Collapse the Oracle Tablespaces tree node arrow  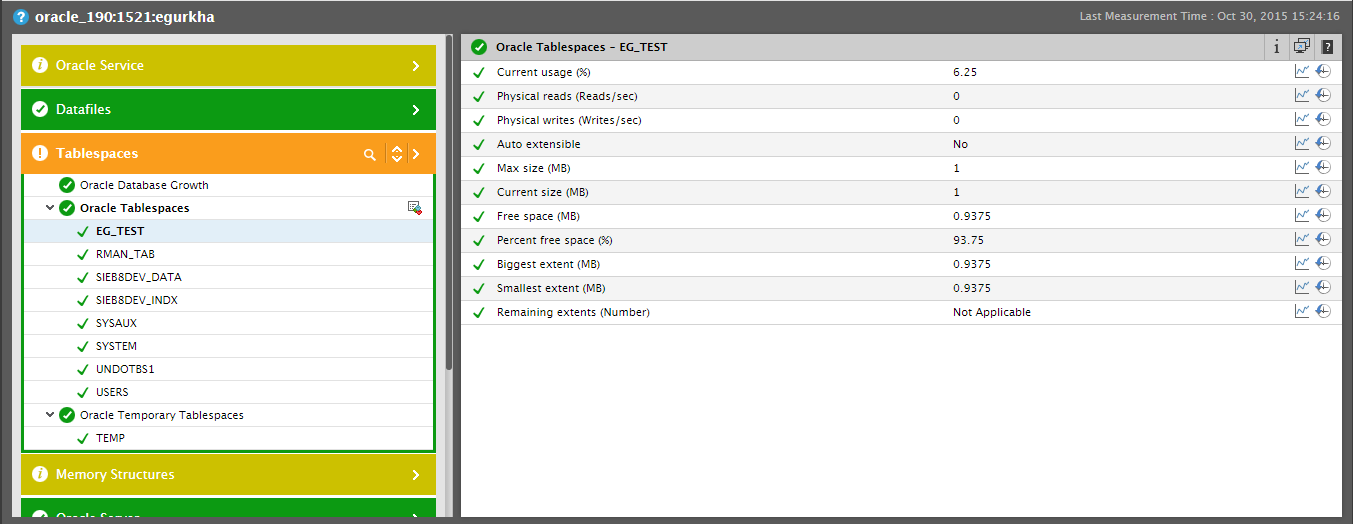[50, 208]
